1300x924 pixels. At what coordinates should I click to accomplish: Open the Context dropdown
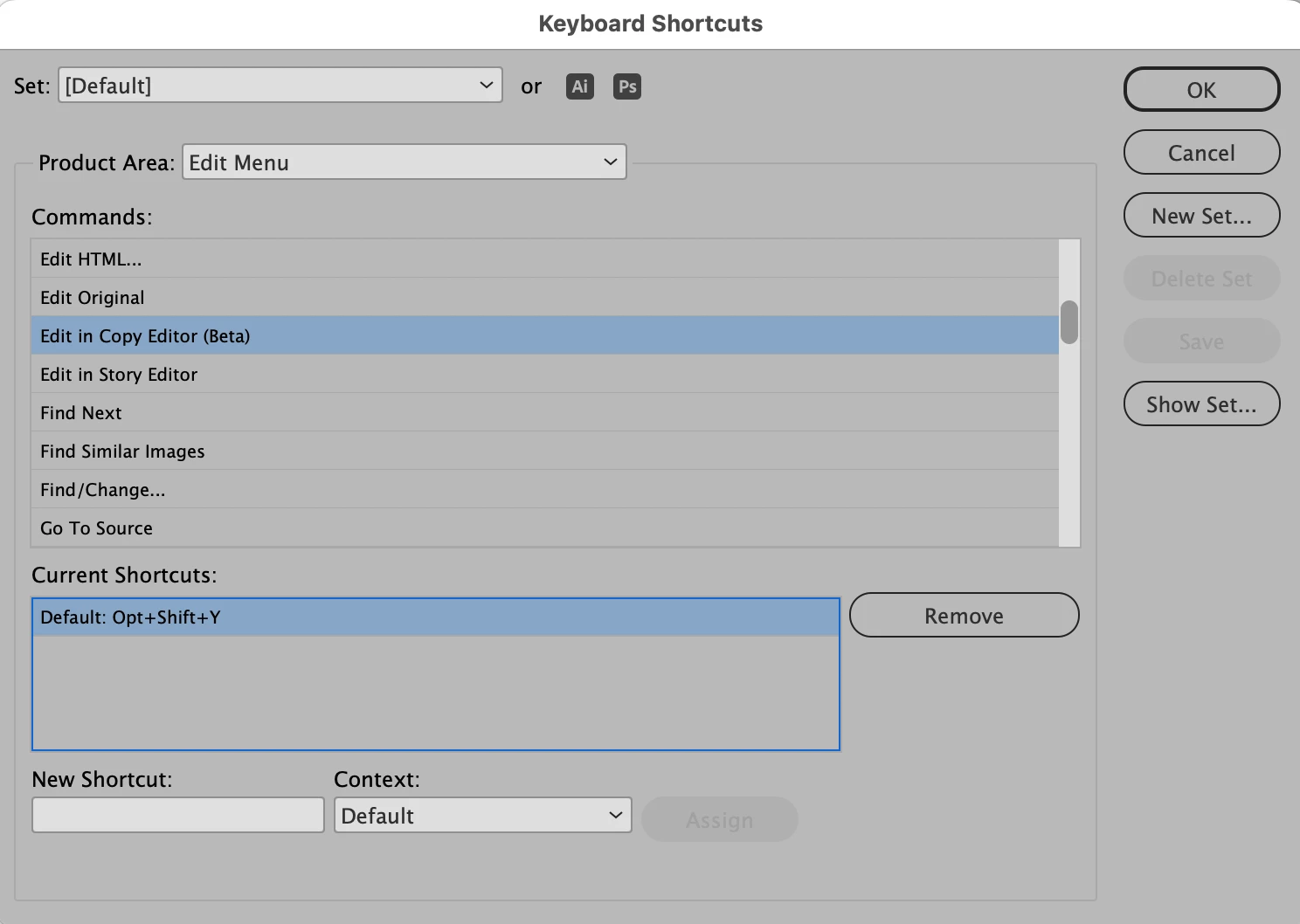point(482,816)
